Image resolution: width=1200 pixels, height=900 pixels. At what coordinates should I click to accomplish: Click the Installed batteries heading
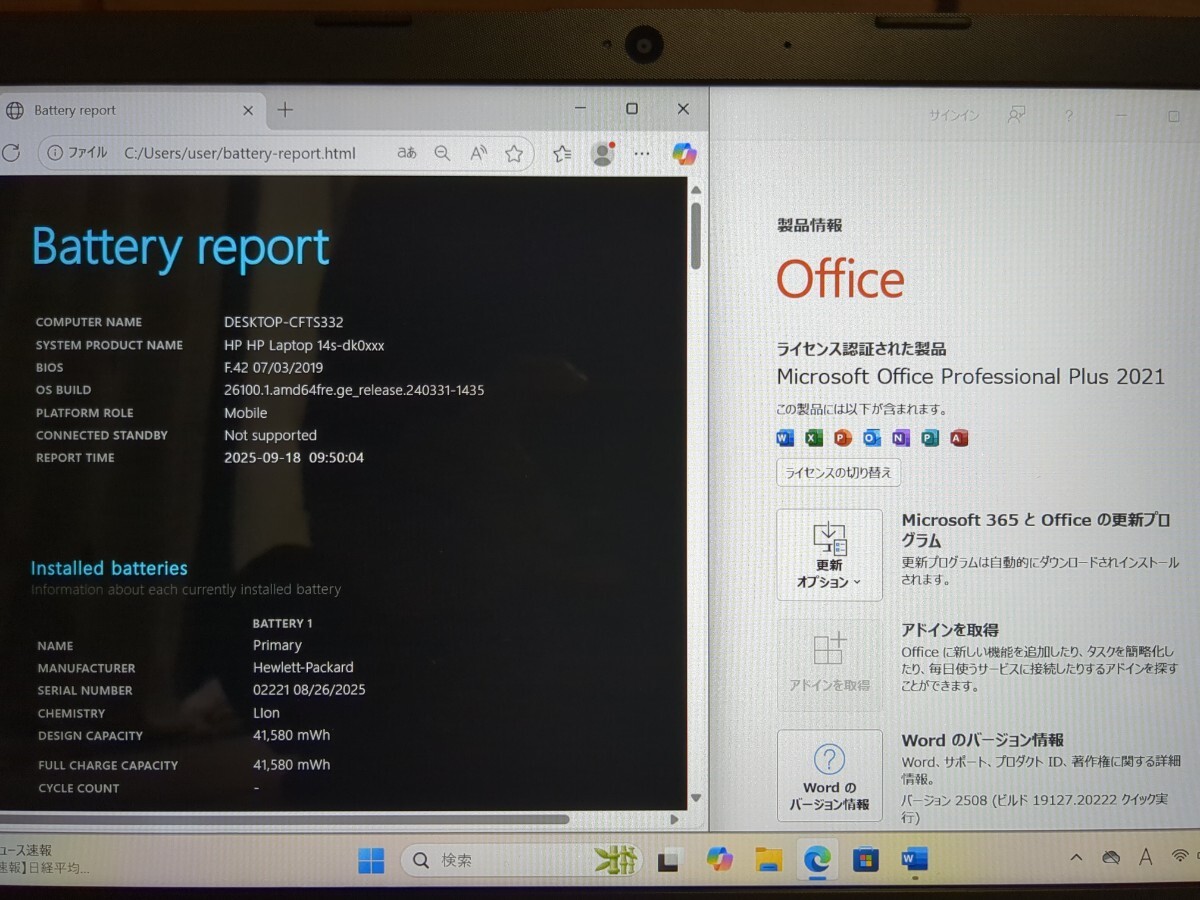point(109,568)
